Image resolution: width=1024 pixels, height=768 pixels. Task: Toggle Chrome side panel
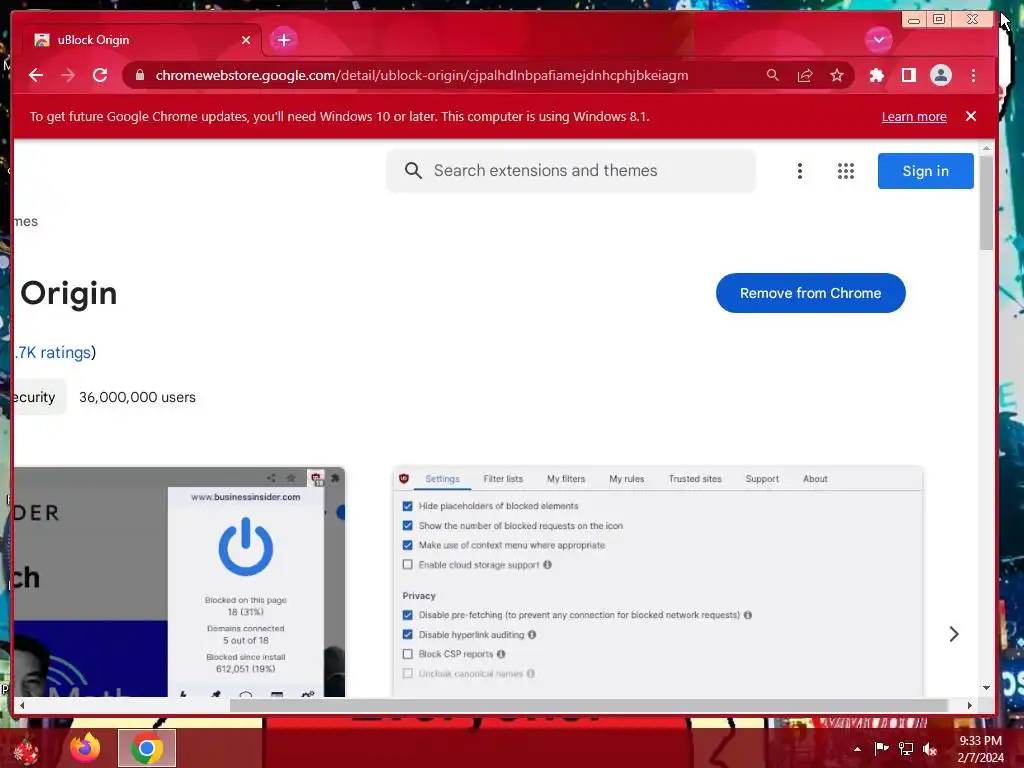[908, 75]
